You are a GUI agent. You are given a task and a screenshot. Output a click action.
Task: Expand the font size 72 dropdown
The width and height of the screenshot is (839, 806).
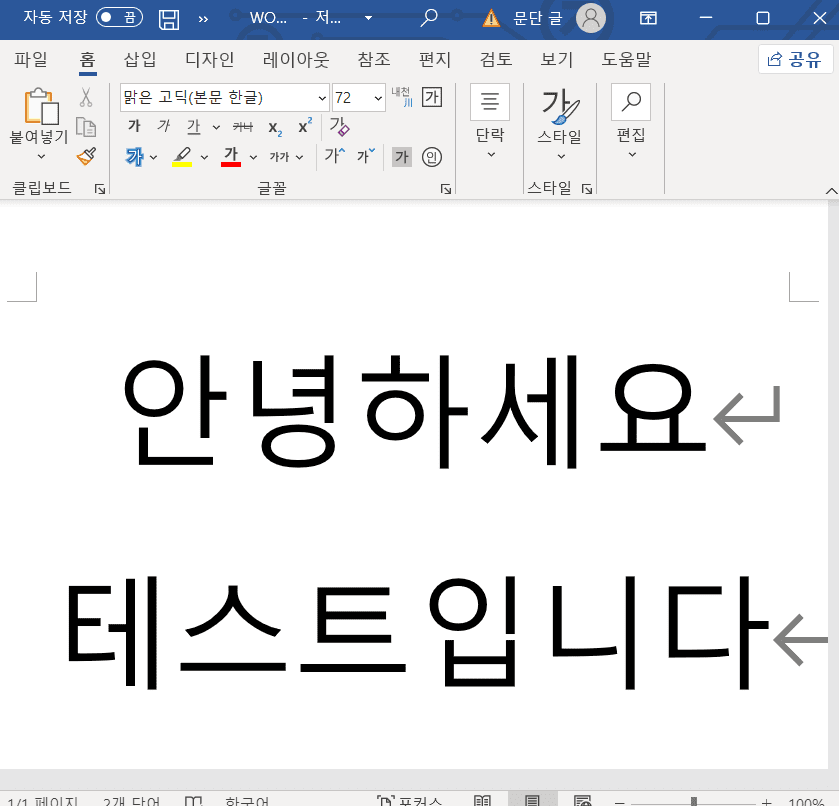click(378, 98)
